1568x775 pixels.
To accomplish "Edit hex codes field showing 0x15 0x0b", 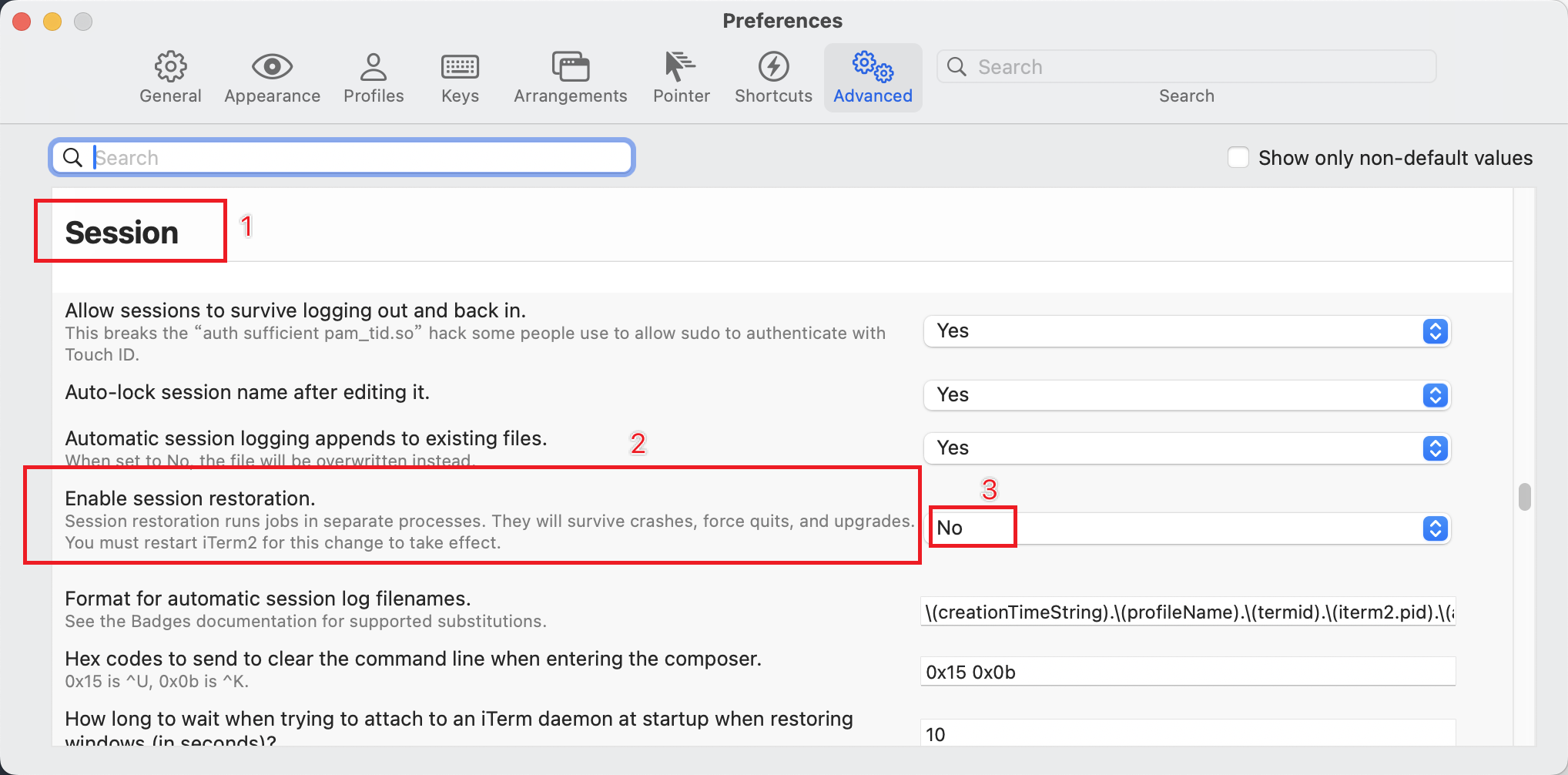I will click(1188, 672).
